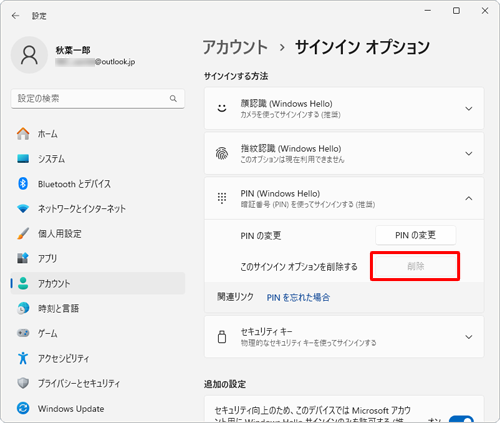The width and height of the screenshot is (500, 423).
Task: Click the 時刻と言語 globe clock icon
Action: 23,308
